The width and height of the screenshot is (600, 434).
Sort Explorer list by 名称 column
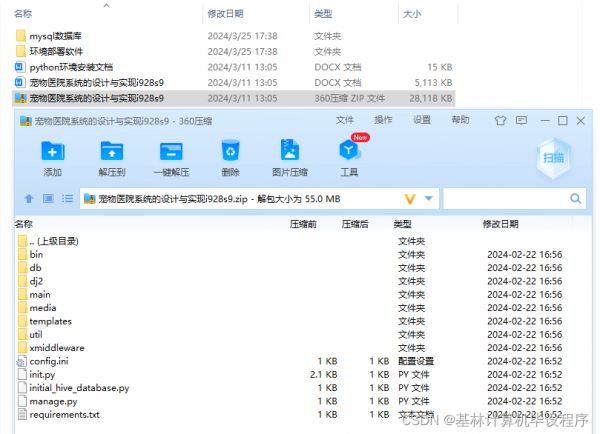tap(23, 14)
